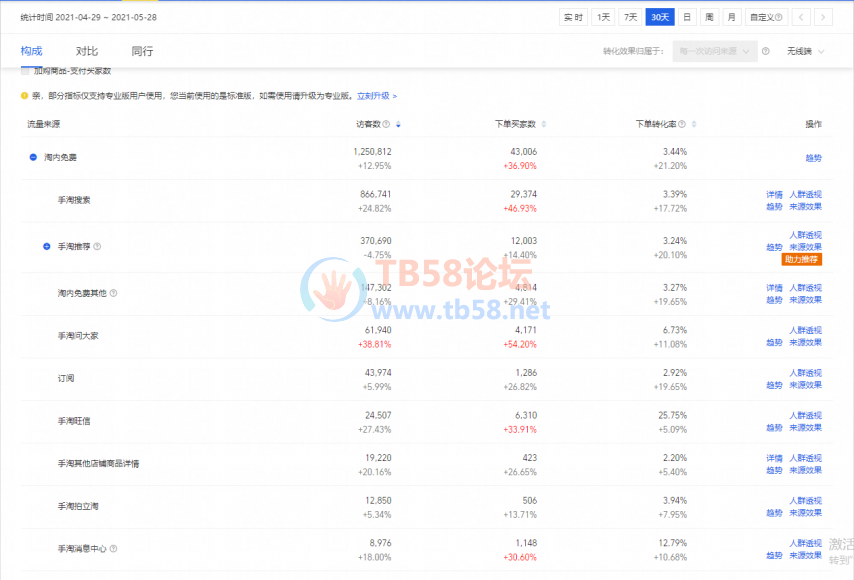Open 详情 for the 手淘其他店铺商品详情 row
The height and width of the screenshot is (580, 854).
pyautogui.click(x=774, y=458)
